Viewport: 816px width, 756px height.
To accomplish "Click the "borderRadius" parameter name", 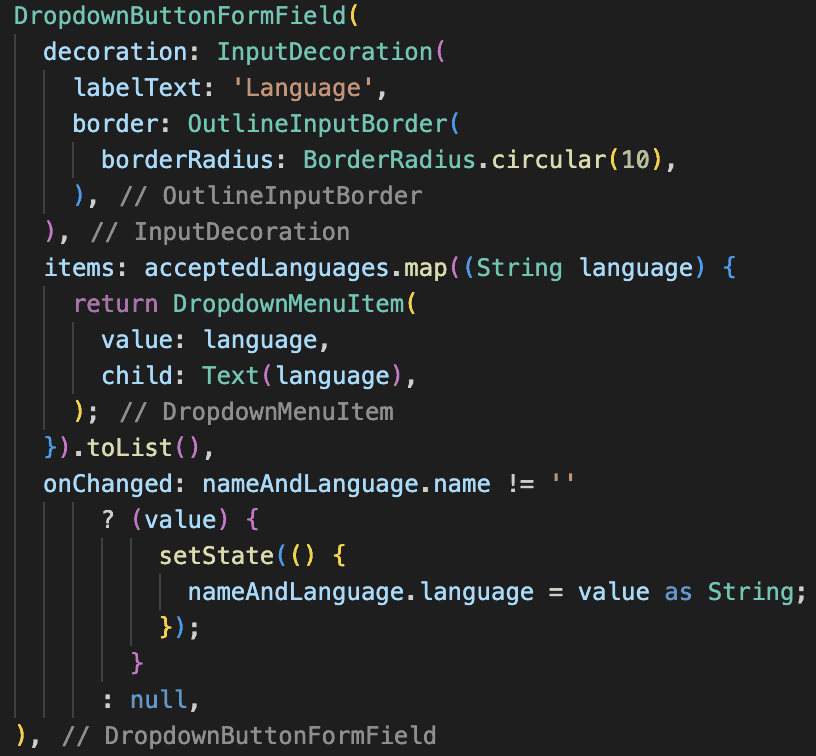I will (x=187, y=159).
